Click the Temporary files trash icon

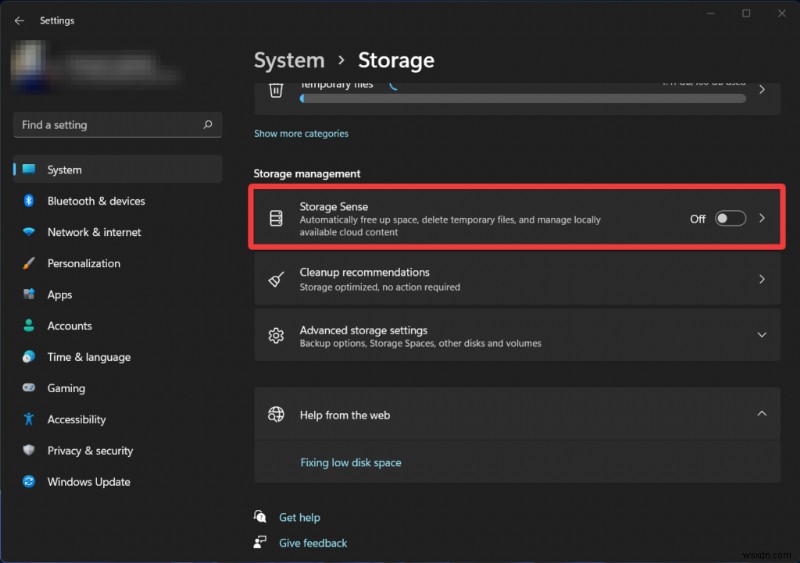tap(276, 90)
